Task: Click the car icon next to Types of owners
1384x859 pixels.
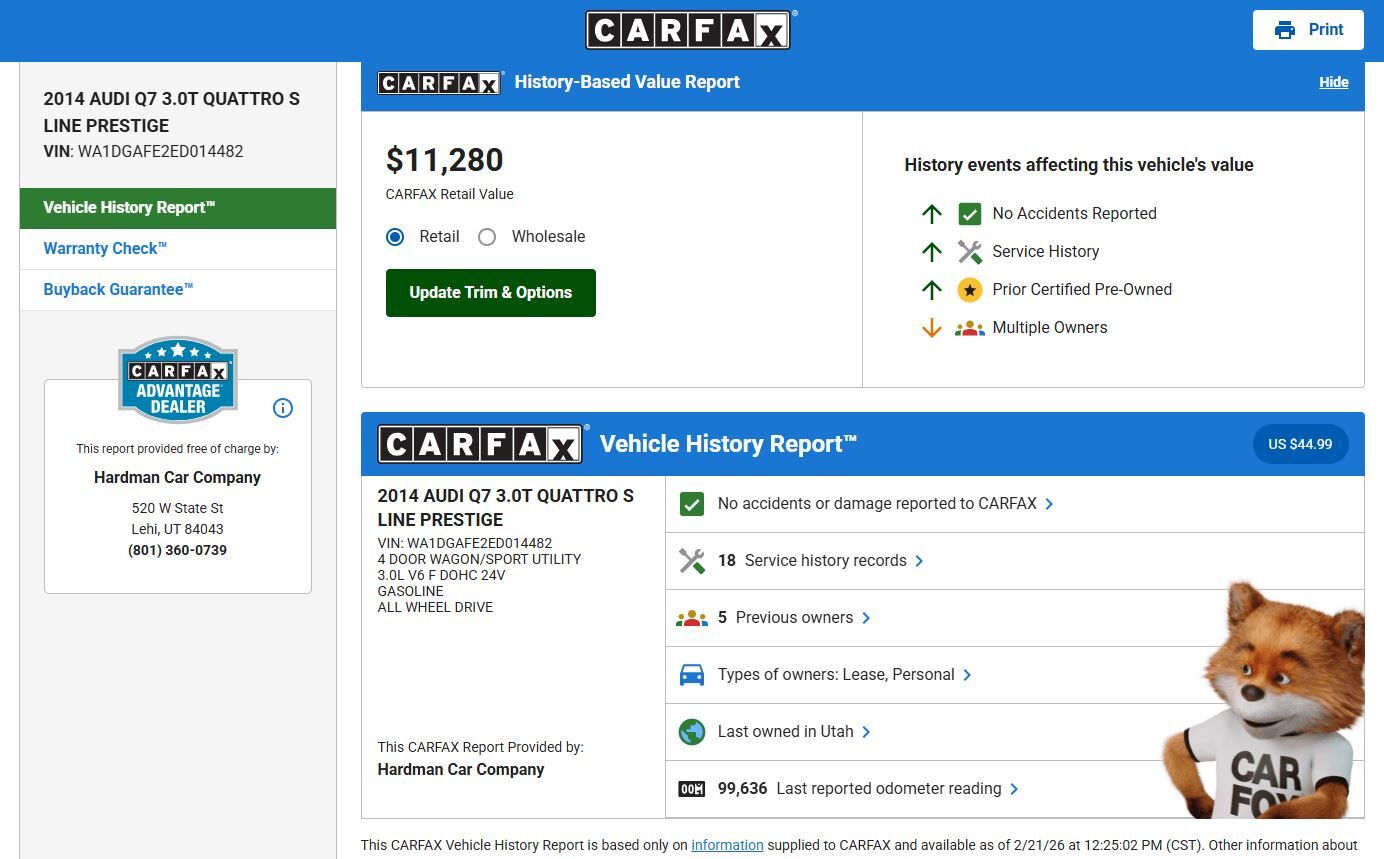Action: point(692,675)
